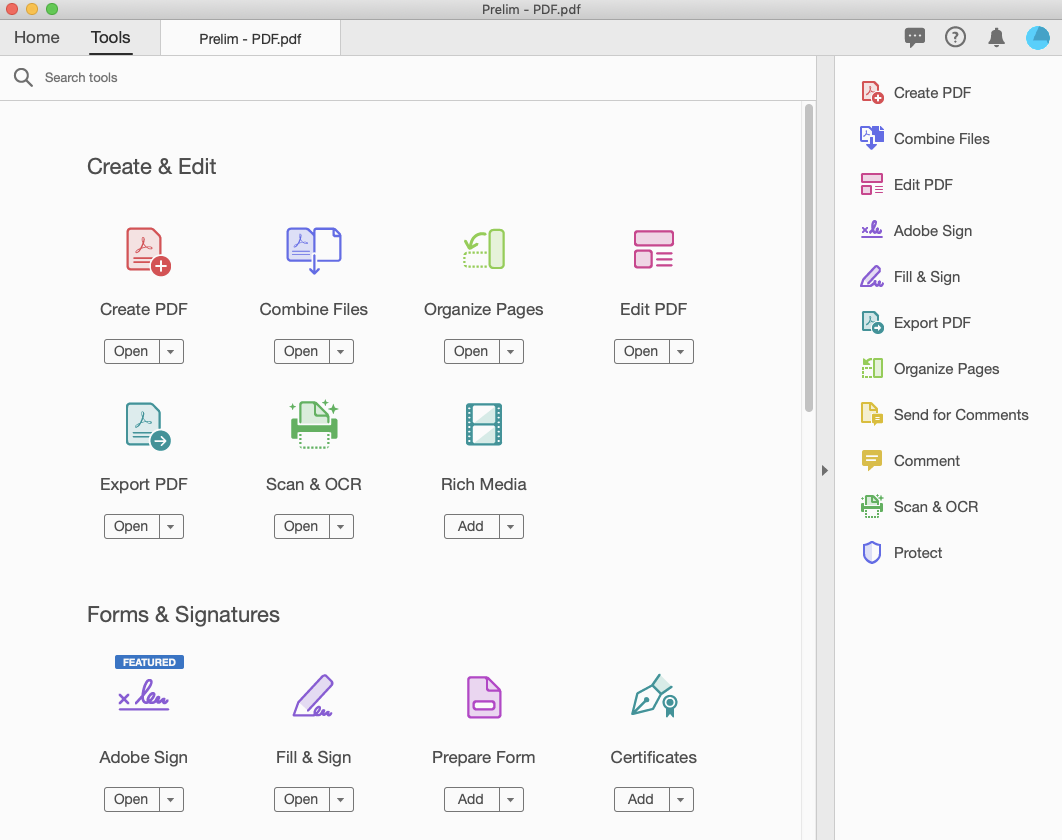Click Open button under Fill & Sign
Screen dimensions: 1062x840
301,799
